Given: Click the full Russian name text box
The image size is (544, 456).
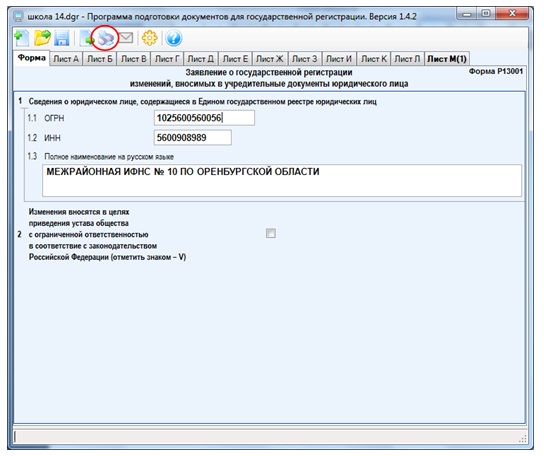Looking at the screenshot, I should pos(282,180).
